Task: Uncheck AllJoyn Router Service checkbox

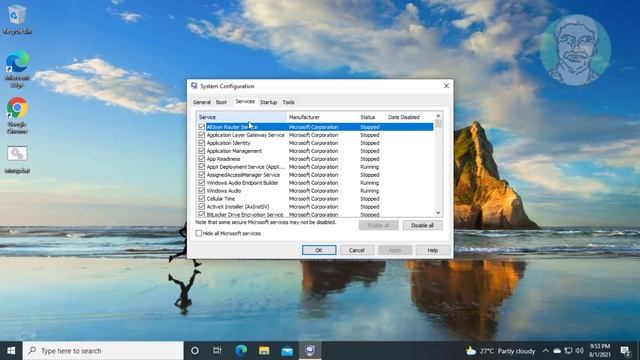Action: 201,127
